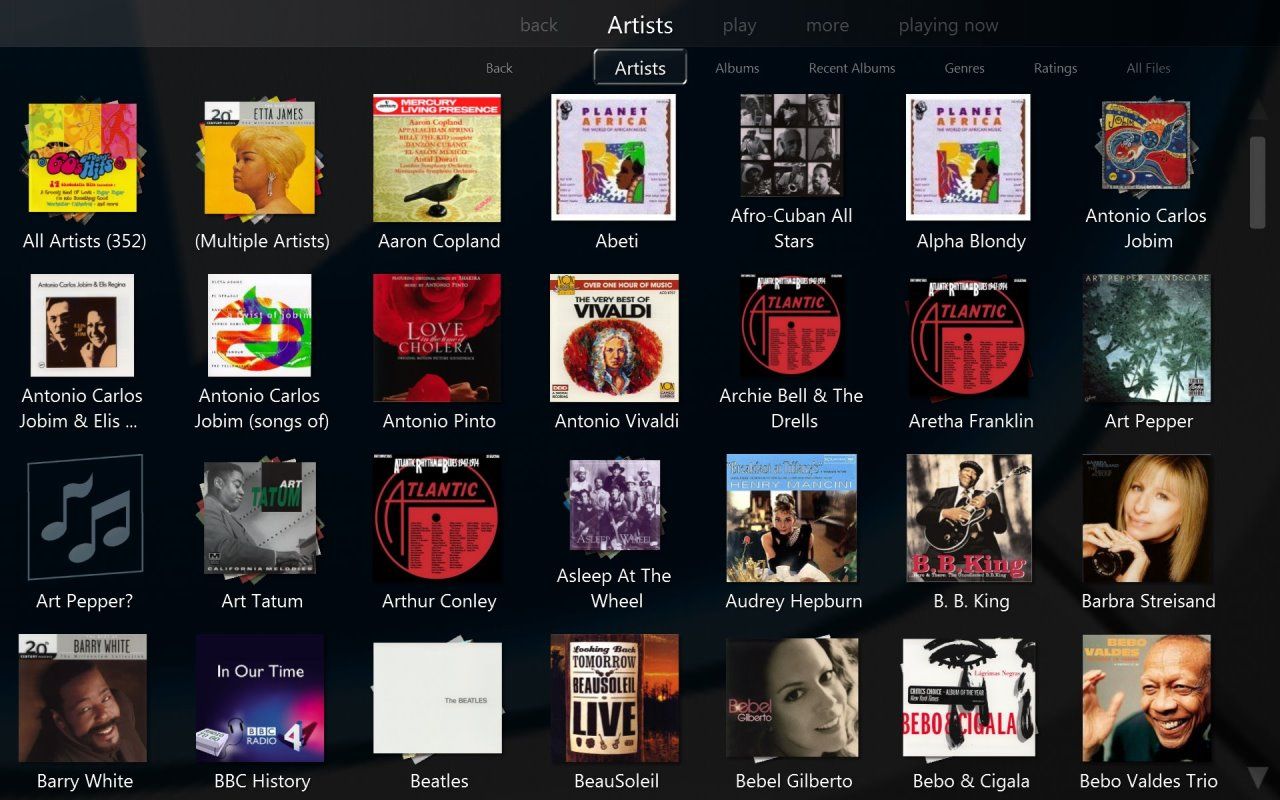
Task: Switch to the Genres tab
Action: (x=964, y=68)
